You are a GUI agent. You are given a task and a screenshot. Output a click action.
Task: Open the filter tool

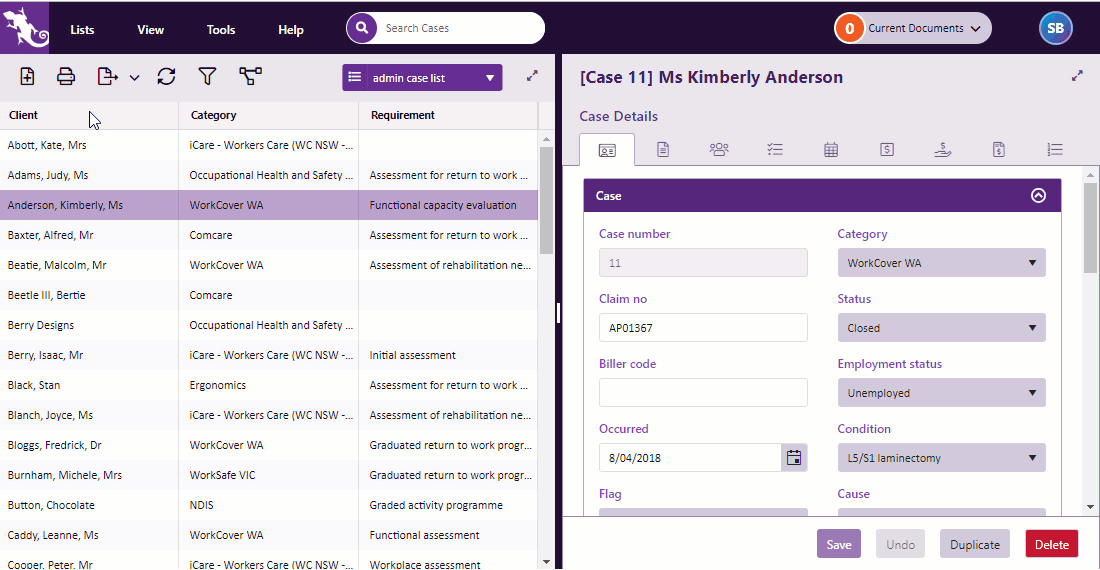tap(207, 76)
